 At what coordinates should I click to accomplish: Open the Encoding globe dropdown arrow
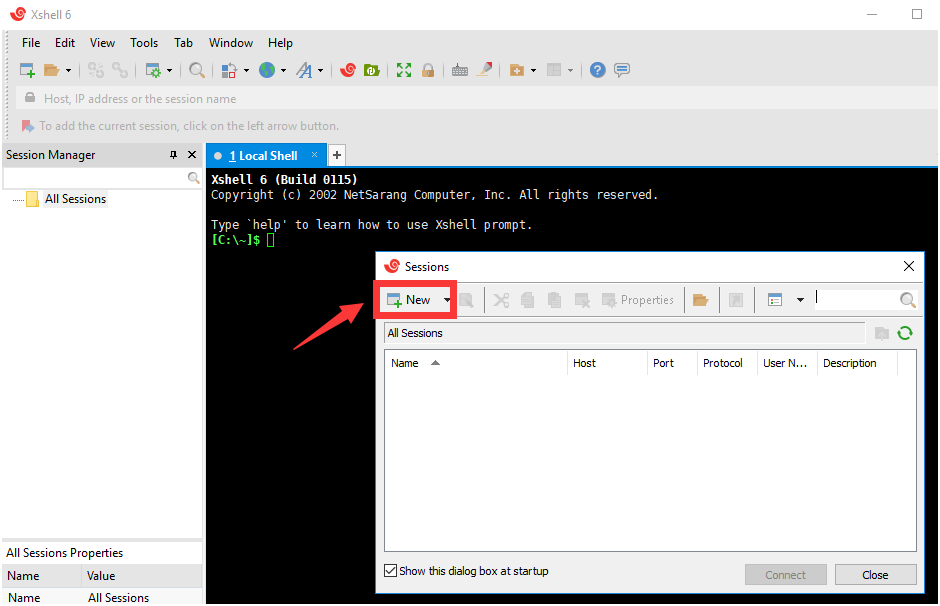(x=284, y=71)
